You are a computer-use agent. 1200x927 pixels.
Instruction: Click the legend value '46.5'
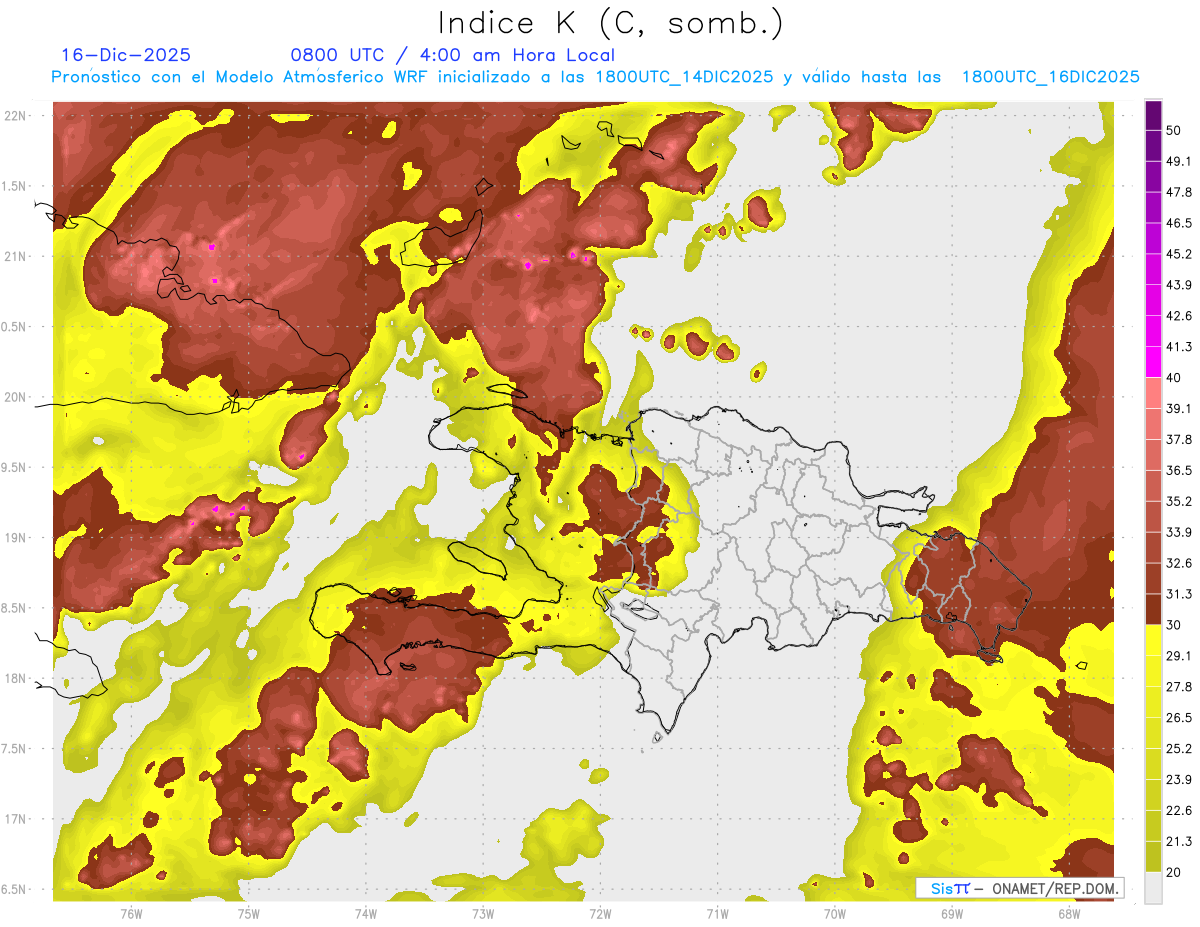(x=1178, y=223)
